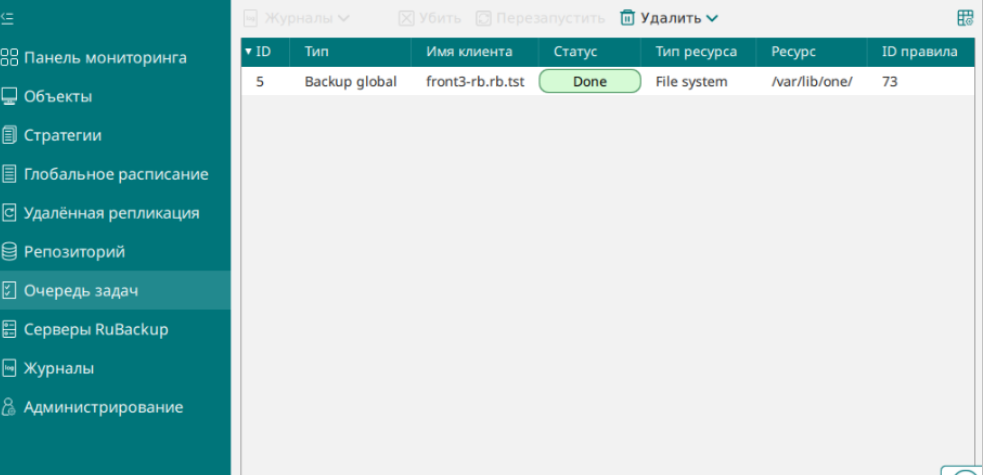Click the Администрирование user icon
983x475 pixels.
(9, 407)
